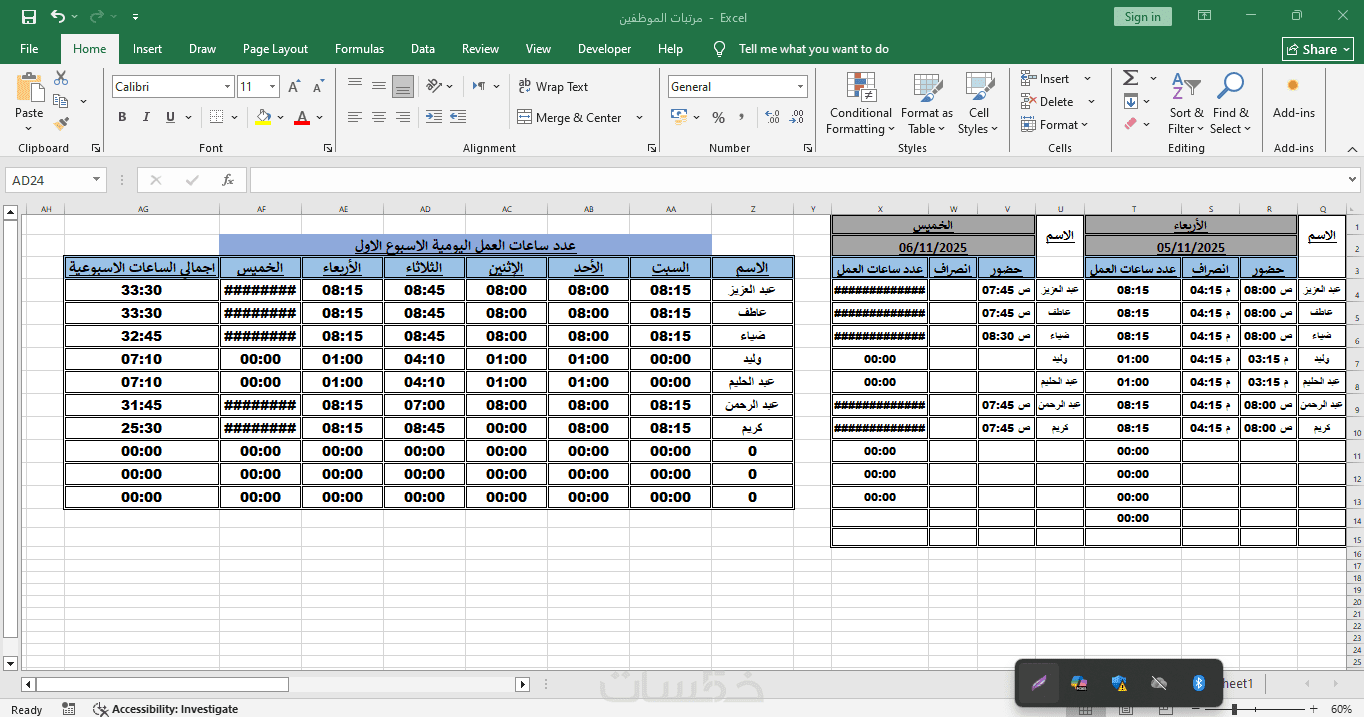Viewport: 1364px width, 717px height.
Task: Toggle Underline formatting
Action: pos(171,117)
